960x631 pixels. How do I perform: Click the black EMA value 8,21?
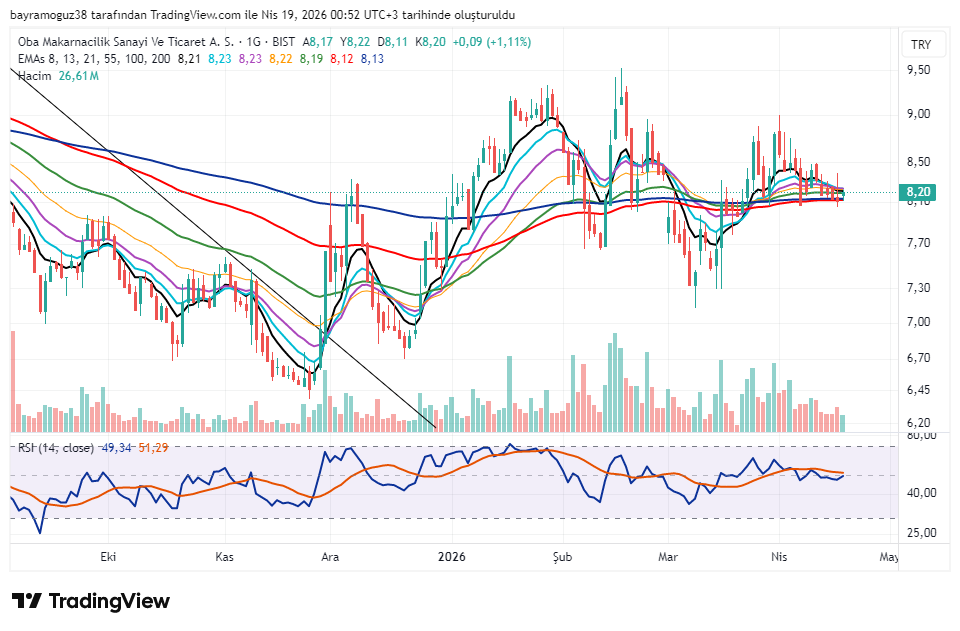[189, 59]
